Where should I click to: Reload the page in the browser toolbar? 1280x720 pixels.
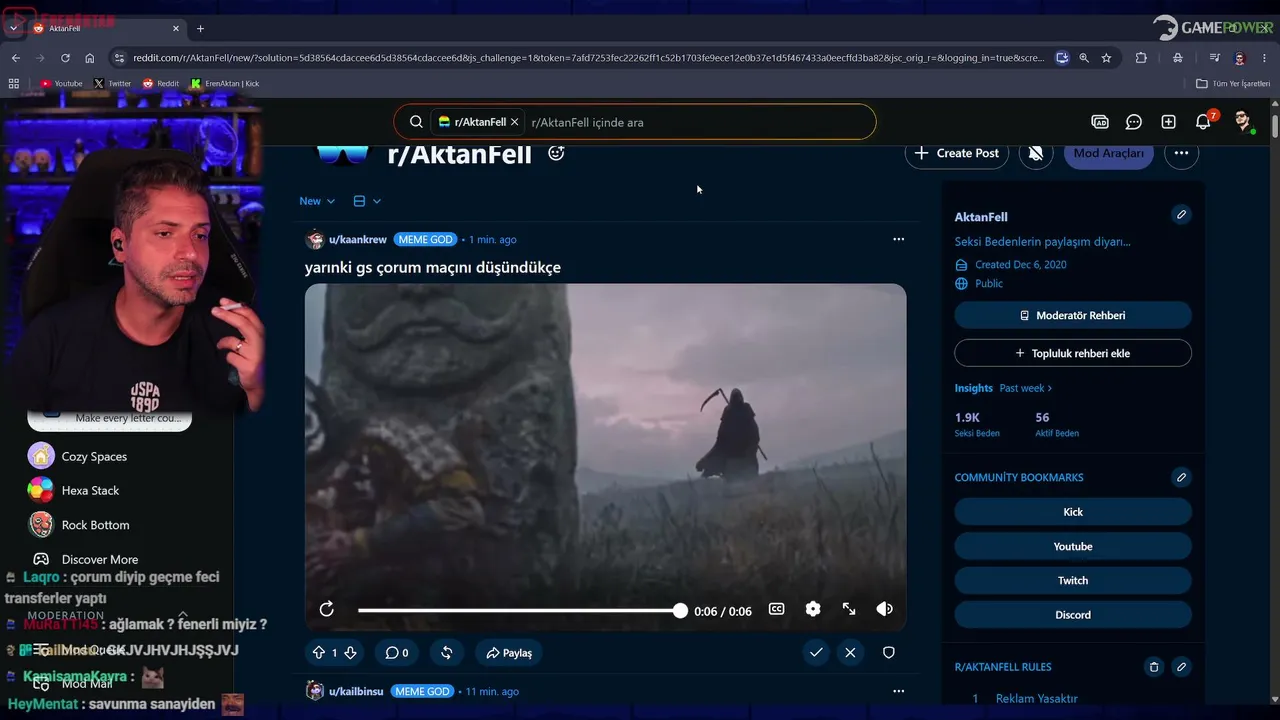(65, 58)
